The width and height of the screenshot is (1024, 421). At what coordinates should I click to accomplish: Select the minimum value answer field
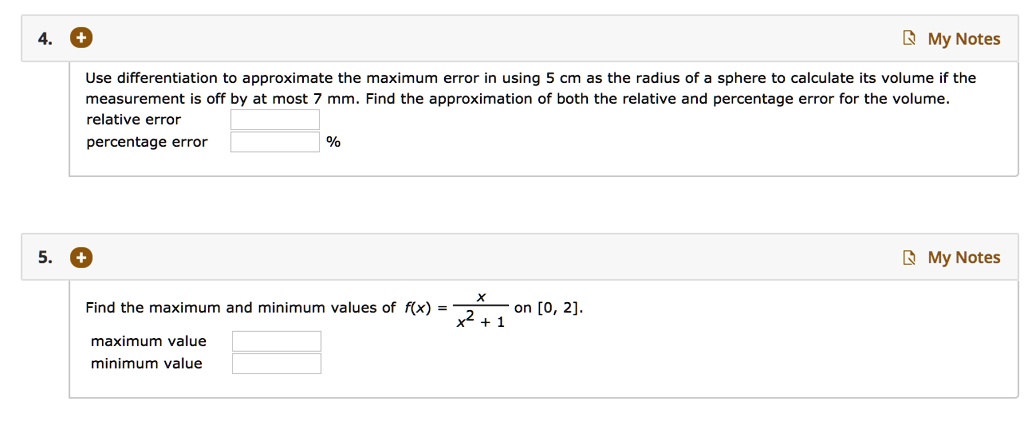277,364
